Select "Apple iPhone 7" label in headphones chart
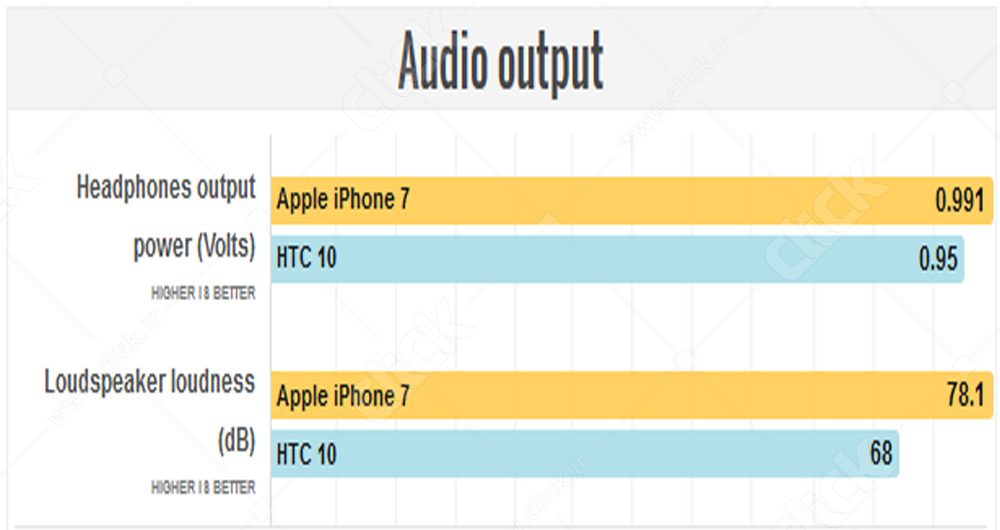The image size is (1000, 530). [x=343, y=200]
